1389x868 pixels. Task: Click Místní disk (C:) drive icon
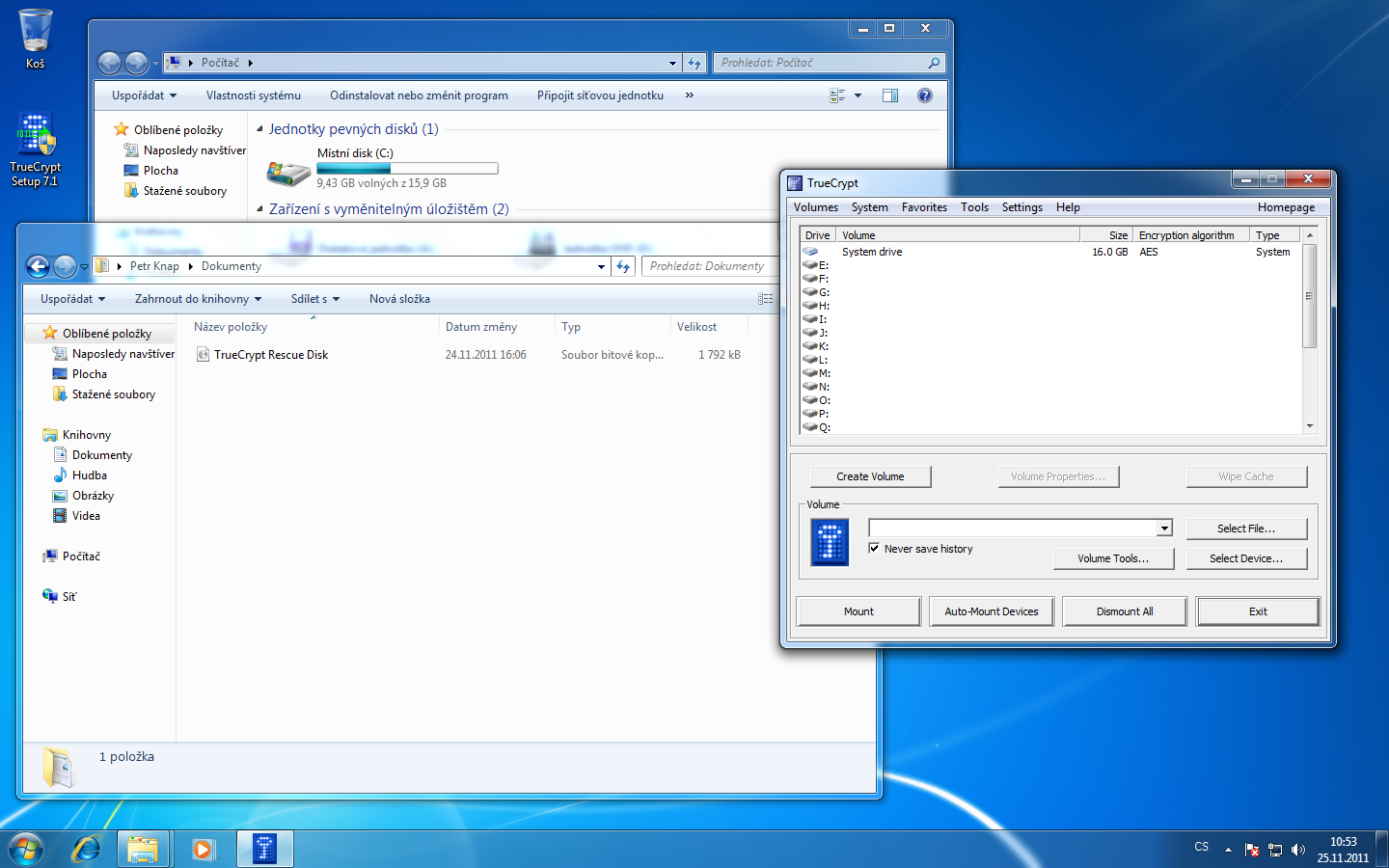pyautogui.click(x=288, y=173)
